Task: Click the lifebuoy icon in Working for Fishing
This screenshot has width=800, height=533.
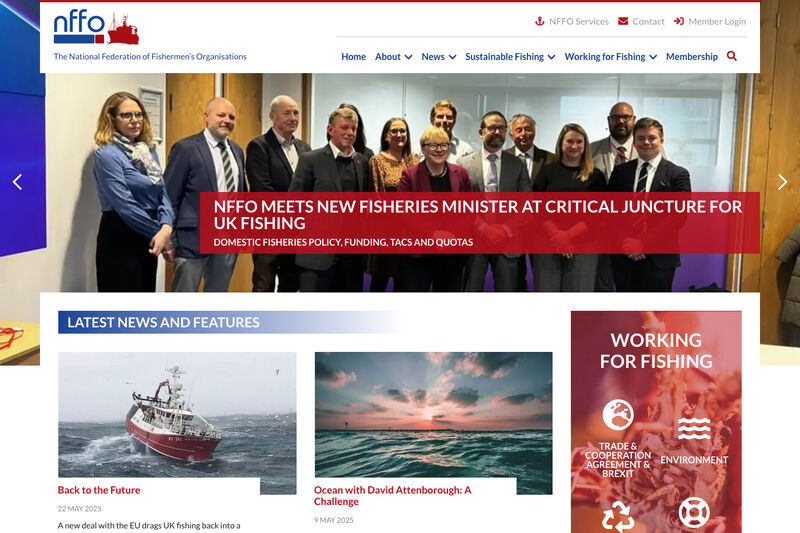Action: point(694,512)
